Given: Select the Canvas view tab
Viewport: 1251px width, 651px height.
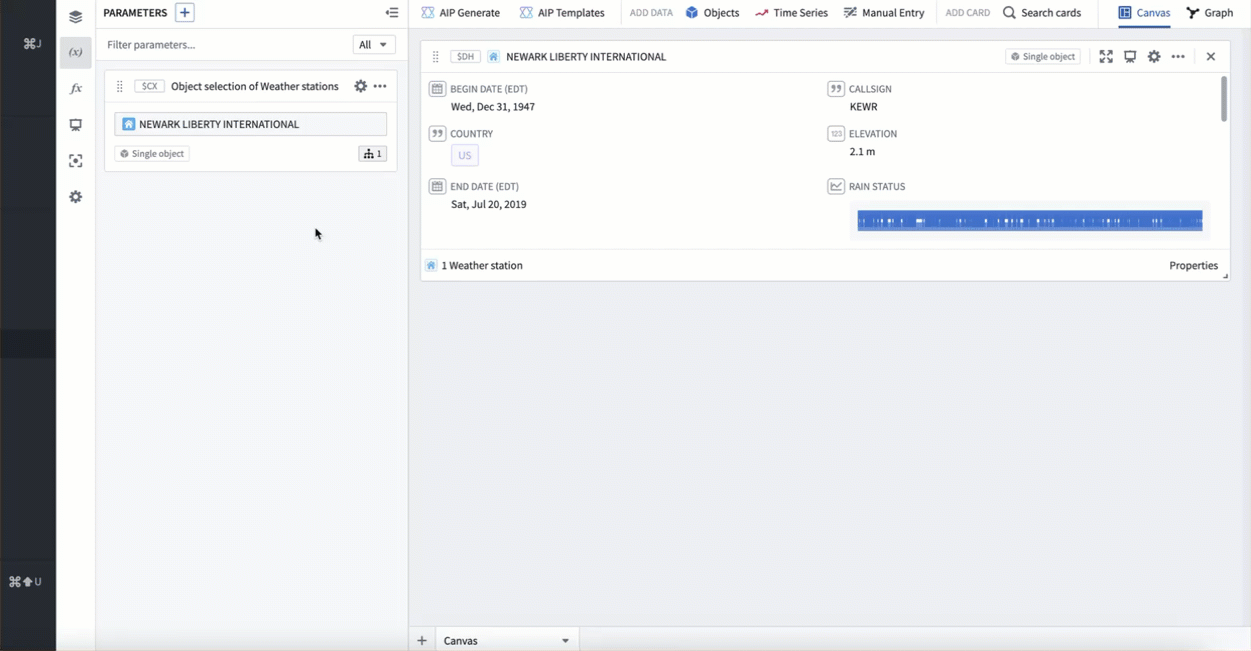Looking at the screenshot, I should (x=1144, y=13).
